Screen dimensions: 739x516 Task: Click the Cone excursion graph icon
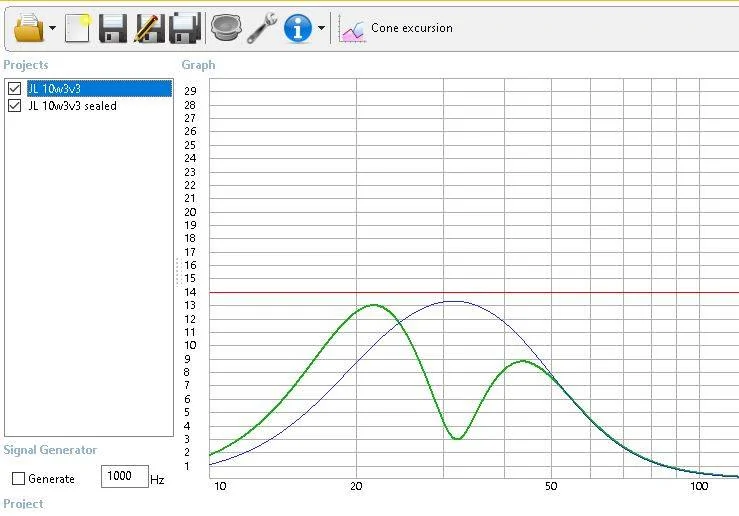pos(352,30)
